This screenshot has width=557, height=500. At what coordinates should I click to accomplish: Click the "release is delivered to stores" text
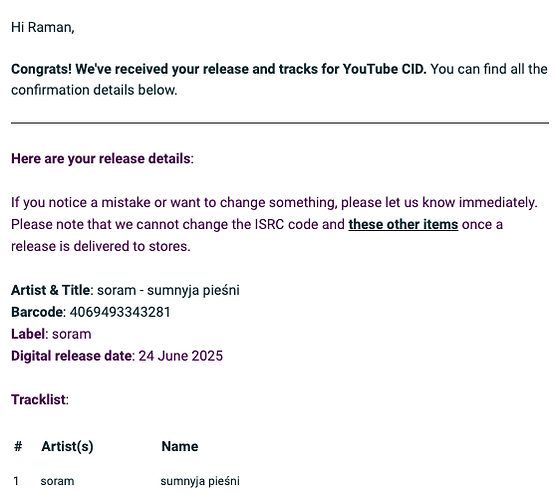pos(101,246)
